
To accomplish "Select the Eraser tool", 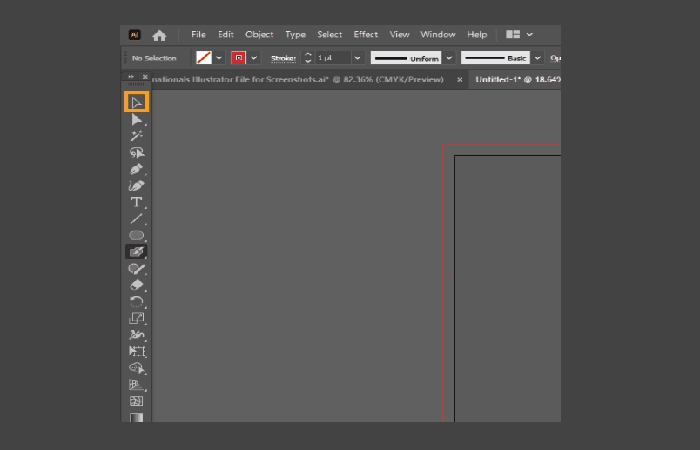I will 137,285.
